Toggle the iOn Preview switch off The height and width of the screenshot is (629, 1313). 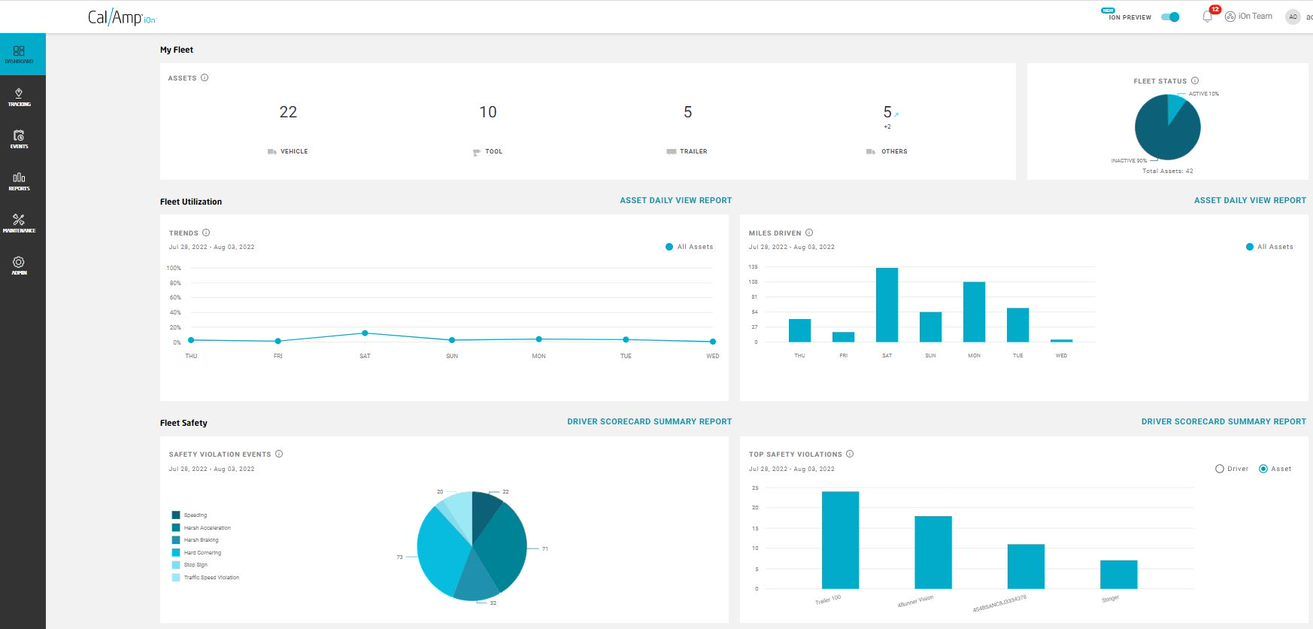pos(1170,17)
